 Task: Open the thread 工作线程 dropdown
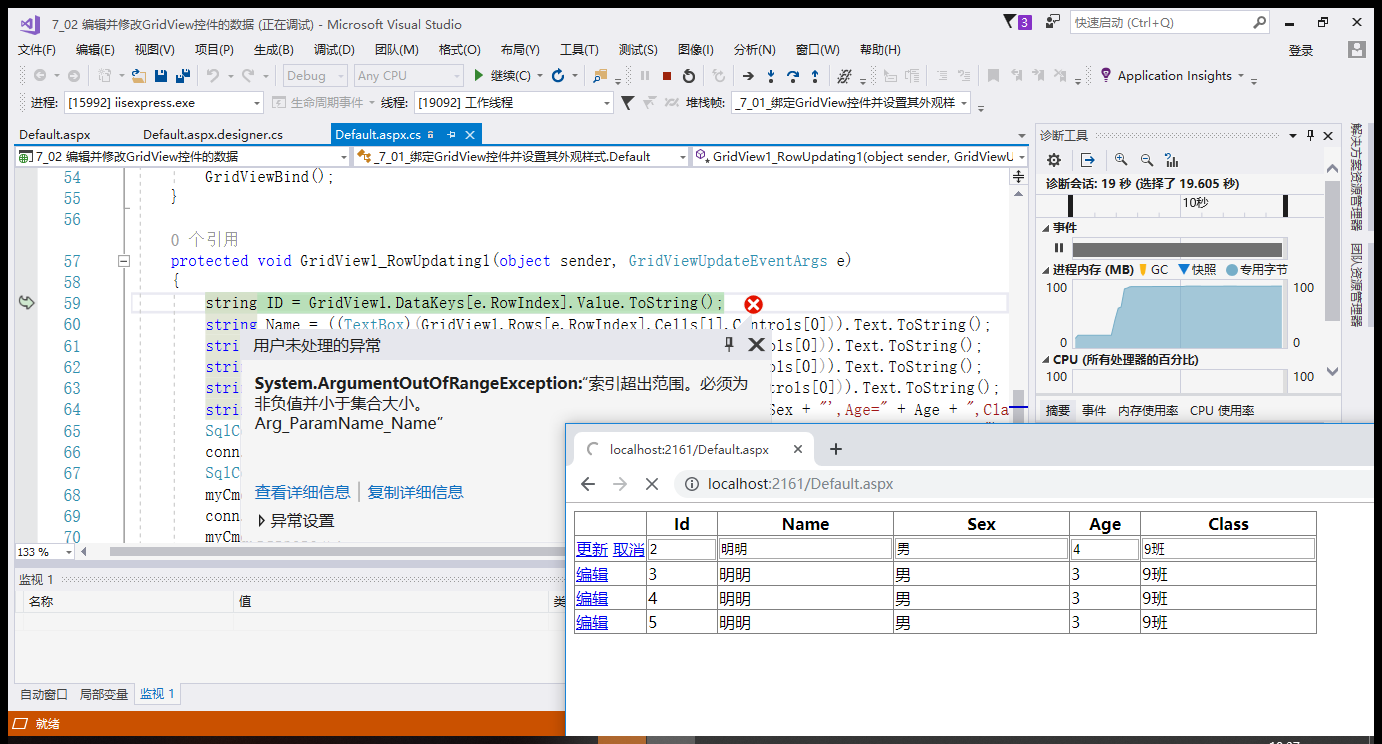click(514, 102)
